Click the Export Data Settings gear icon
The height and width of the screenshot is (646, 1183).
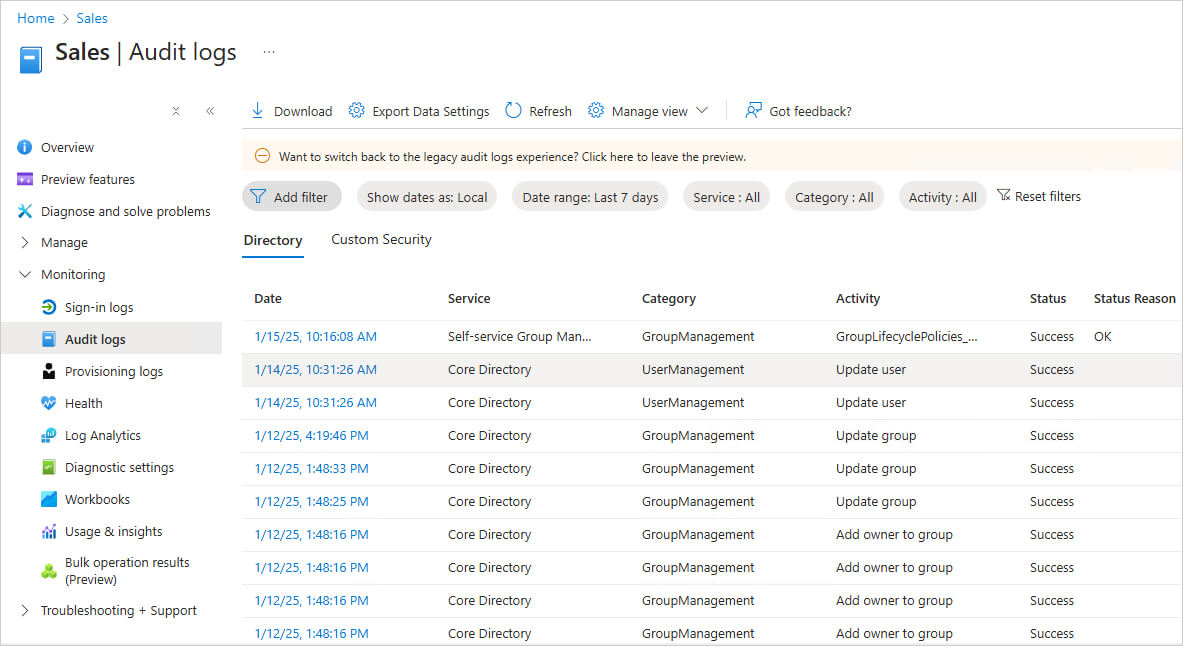pos(356,110)
